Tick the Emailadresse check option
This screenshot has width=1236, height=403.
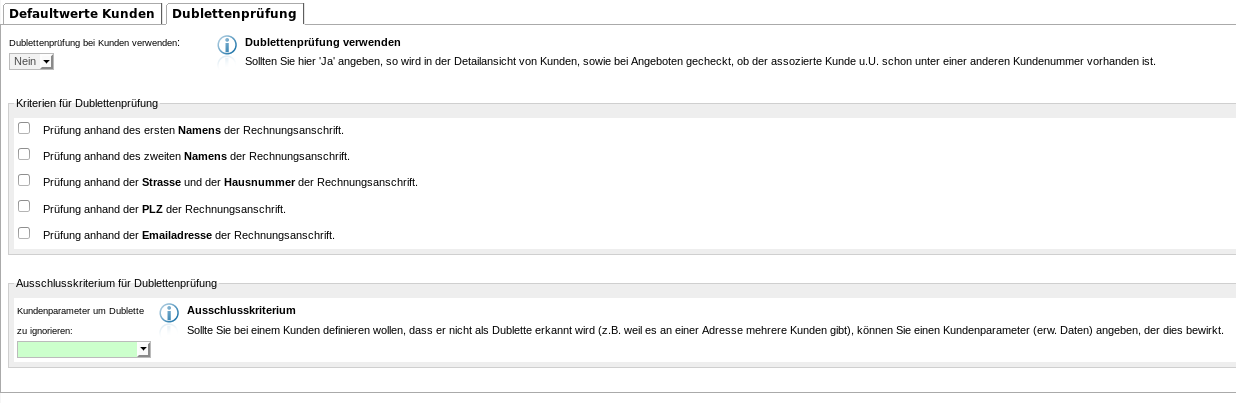pyautogui.click(x=24, y=233)
